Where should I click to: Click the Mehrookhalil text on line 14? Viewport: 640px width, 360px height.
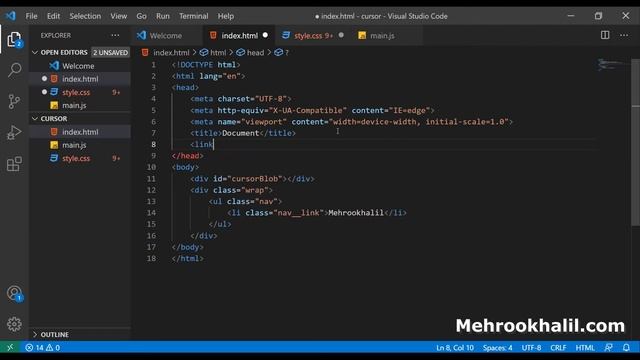356,213
